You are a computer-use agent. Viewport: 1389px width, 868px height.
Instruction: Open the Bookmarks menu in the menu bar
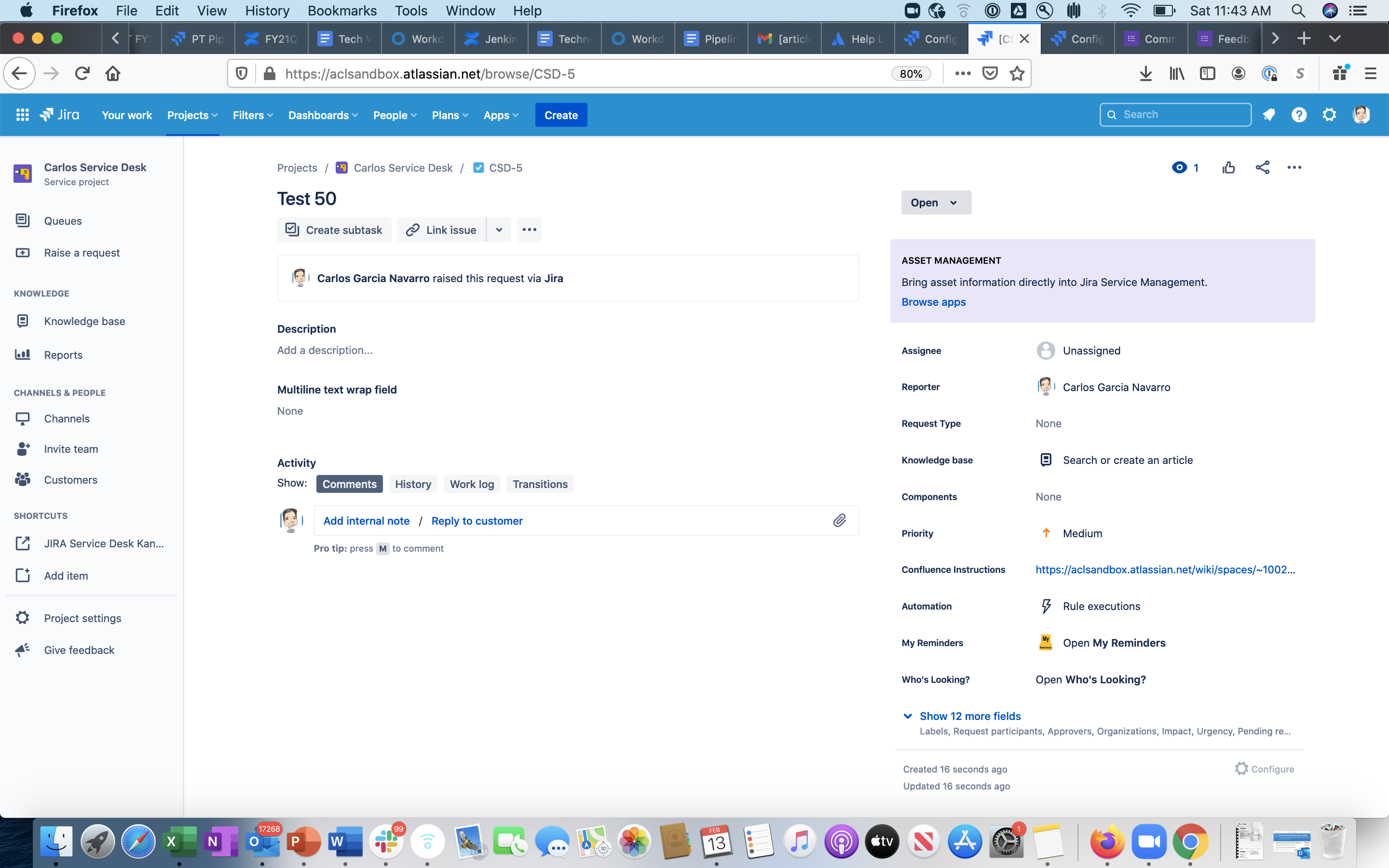[x=342, y=10]
